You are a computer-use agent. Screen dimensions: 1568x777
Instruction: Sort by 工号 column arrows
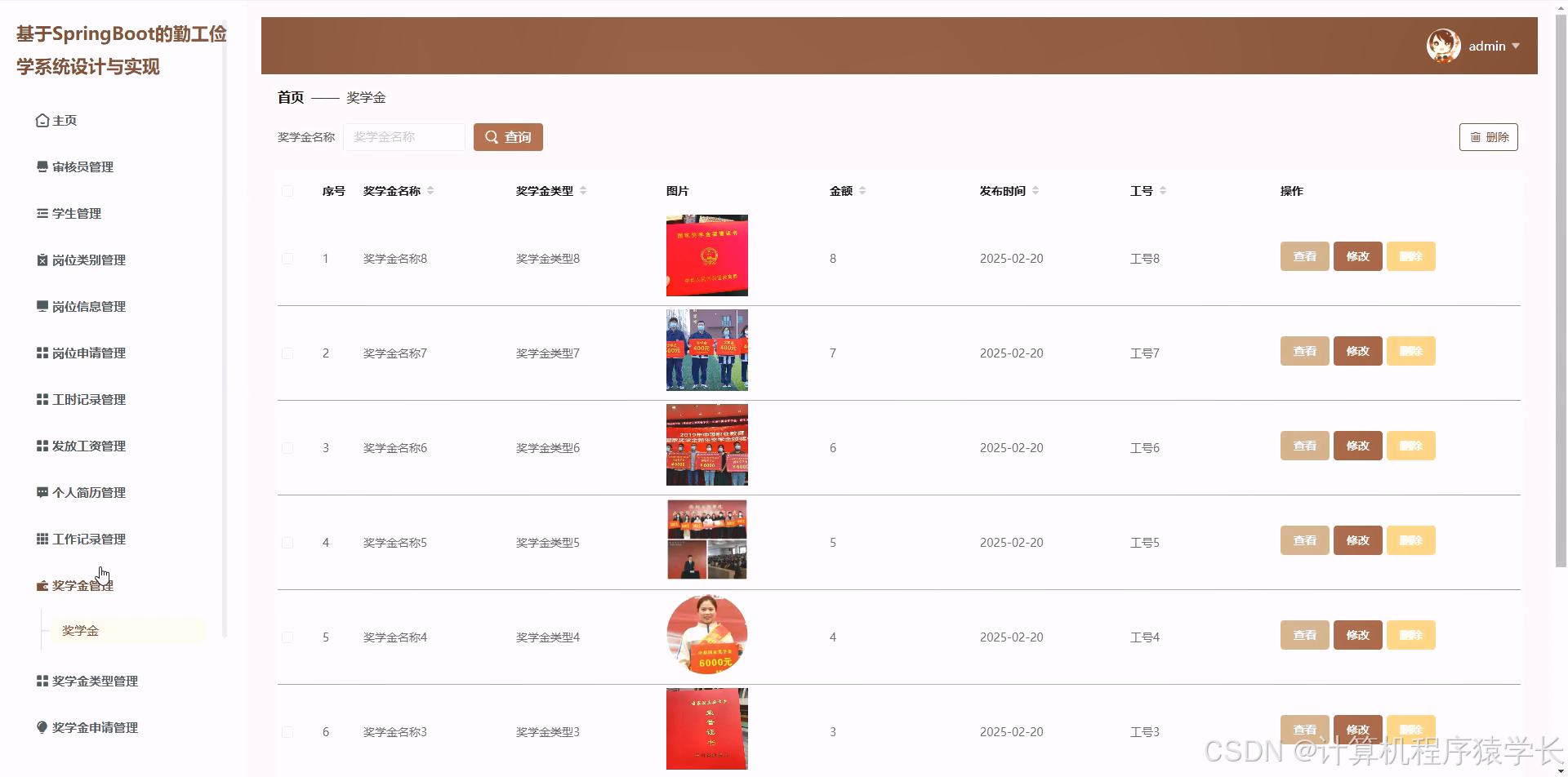point(1163,191)
